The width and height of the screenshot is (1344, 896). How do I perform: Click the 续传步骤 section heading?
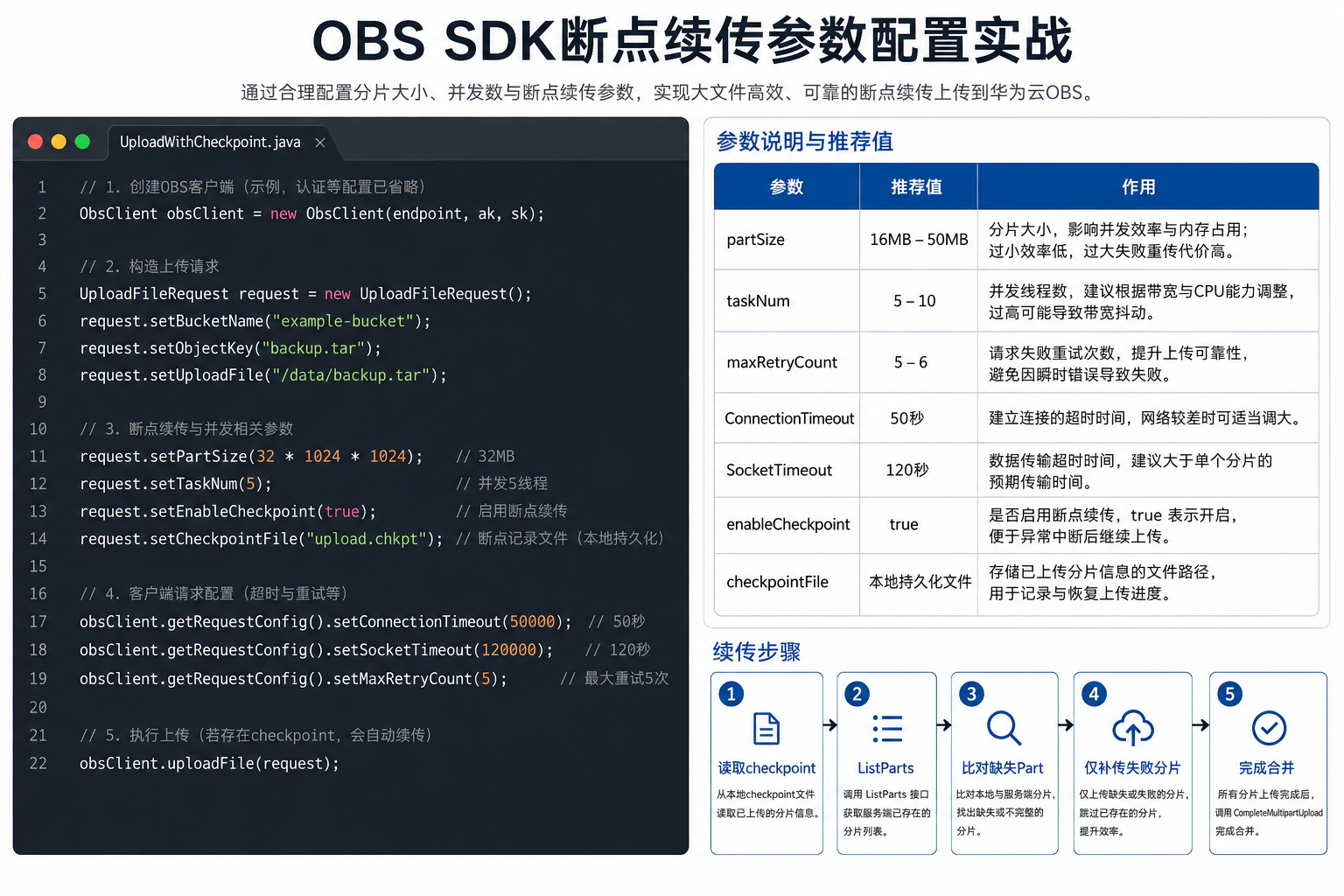[757, 652]
